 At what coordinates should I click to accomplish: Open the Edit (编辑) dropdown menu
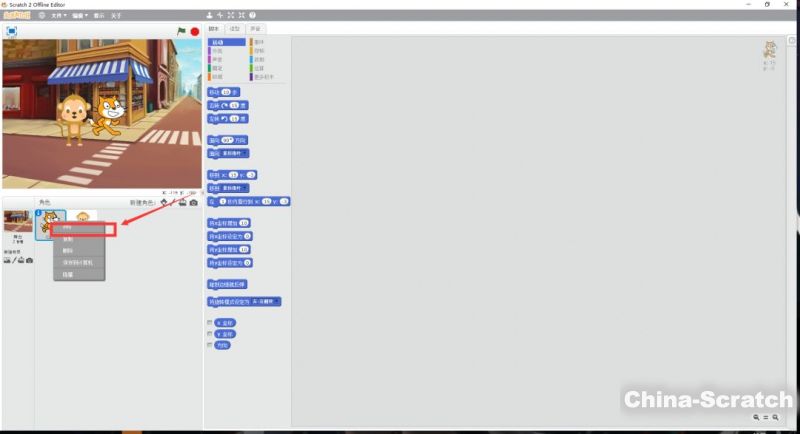click(79, 16)
